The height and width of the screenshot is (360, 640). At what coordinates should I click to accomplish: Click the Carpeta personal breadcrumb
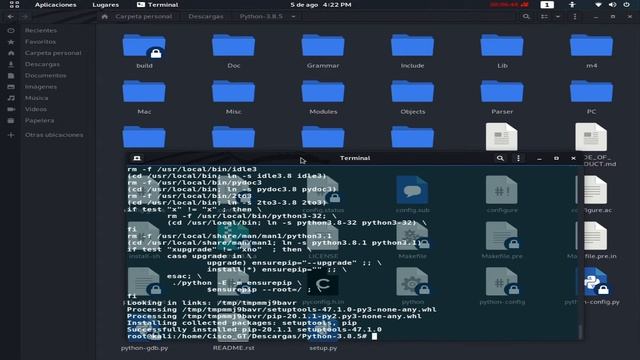[x=144, y=17]
